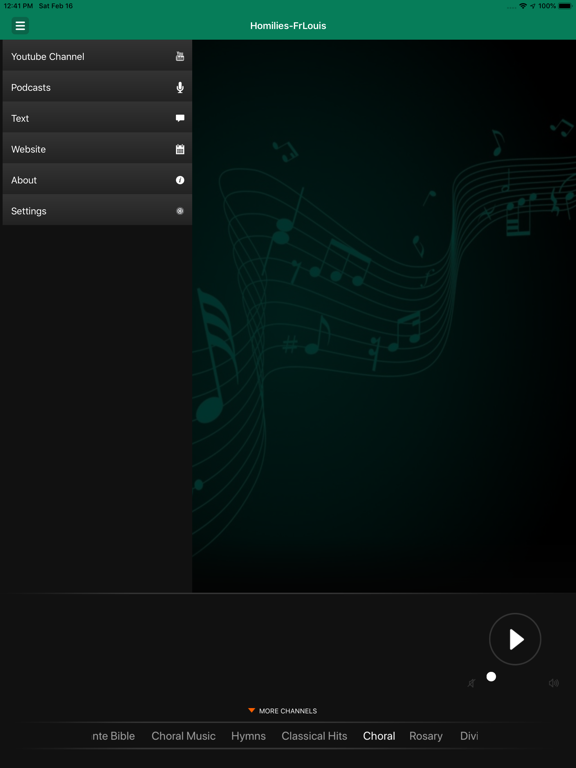
Task: Mute audio with the muted speaker icon
Action: 471,683
